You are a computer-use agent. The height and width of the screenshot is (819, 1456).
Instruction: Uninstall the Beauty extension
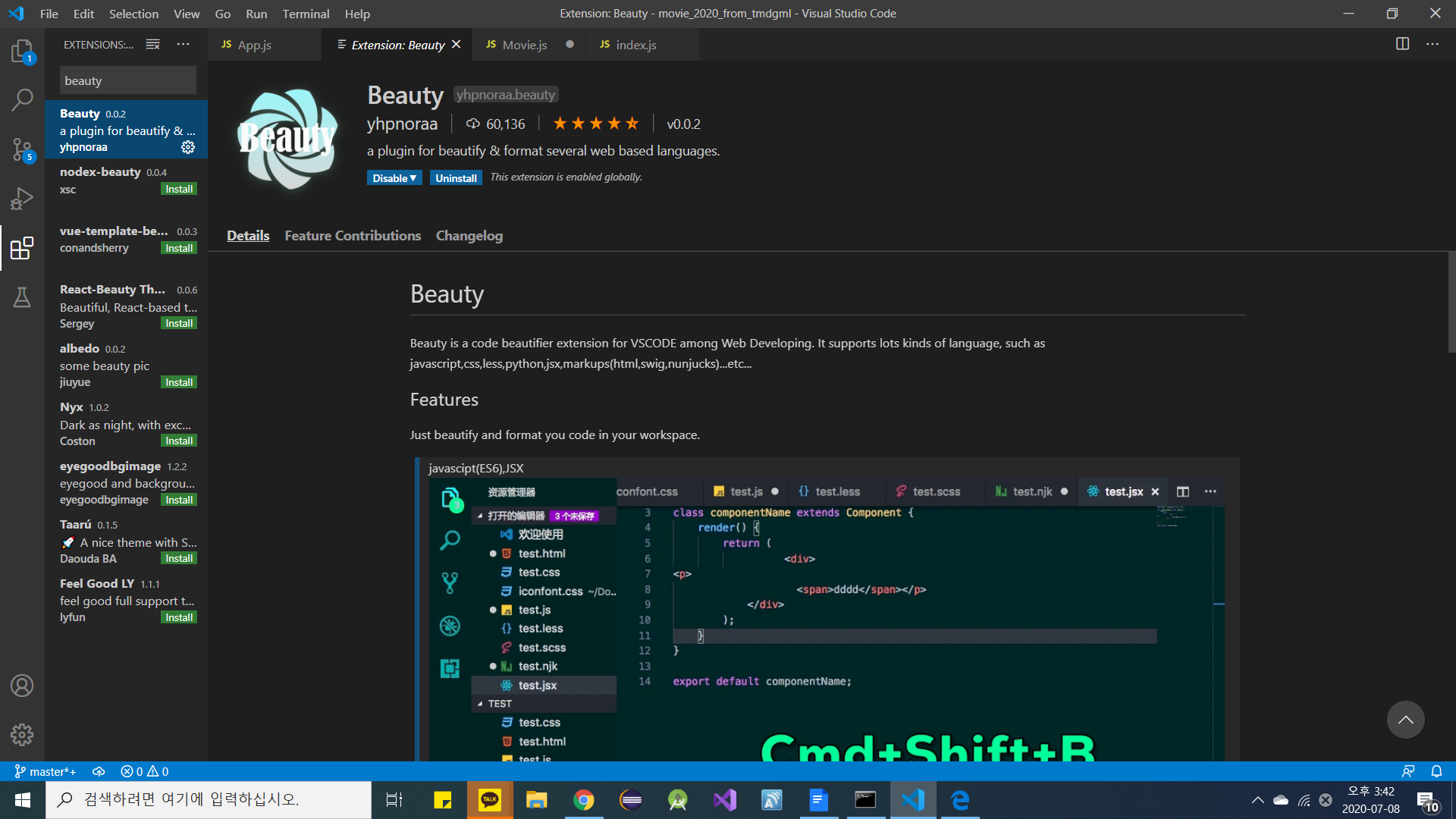click(x=456, y=178)
